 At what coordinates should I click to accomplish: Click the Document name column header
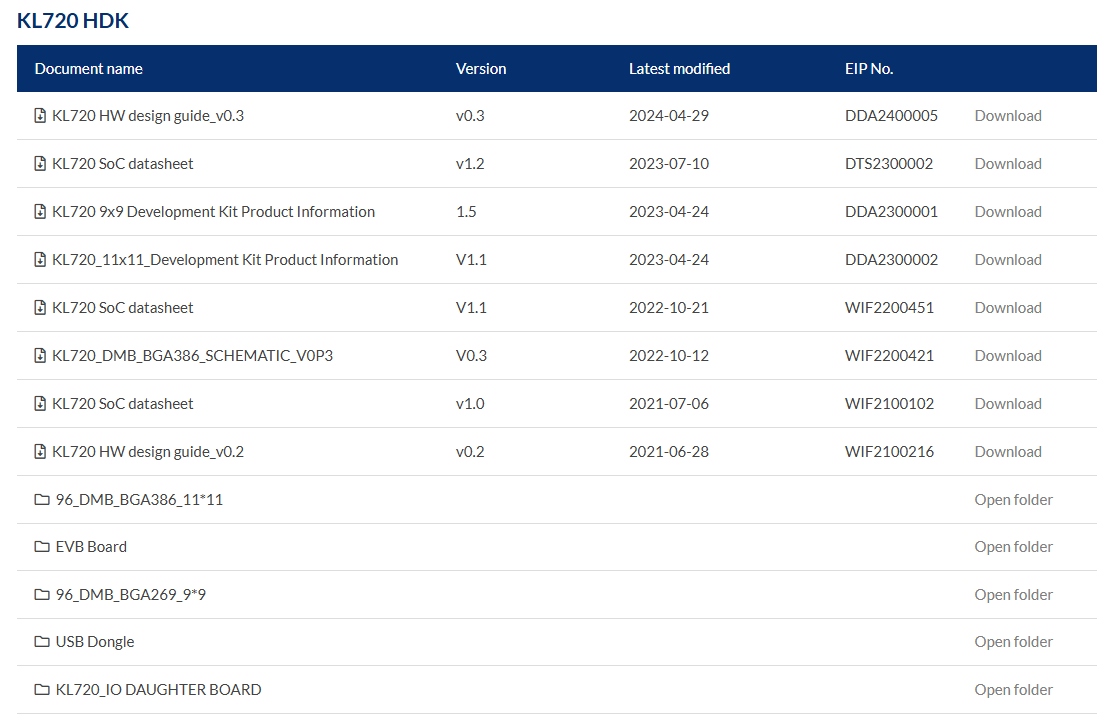click(89, 68)
